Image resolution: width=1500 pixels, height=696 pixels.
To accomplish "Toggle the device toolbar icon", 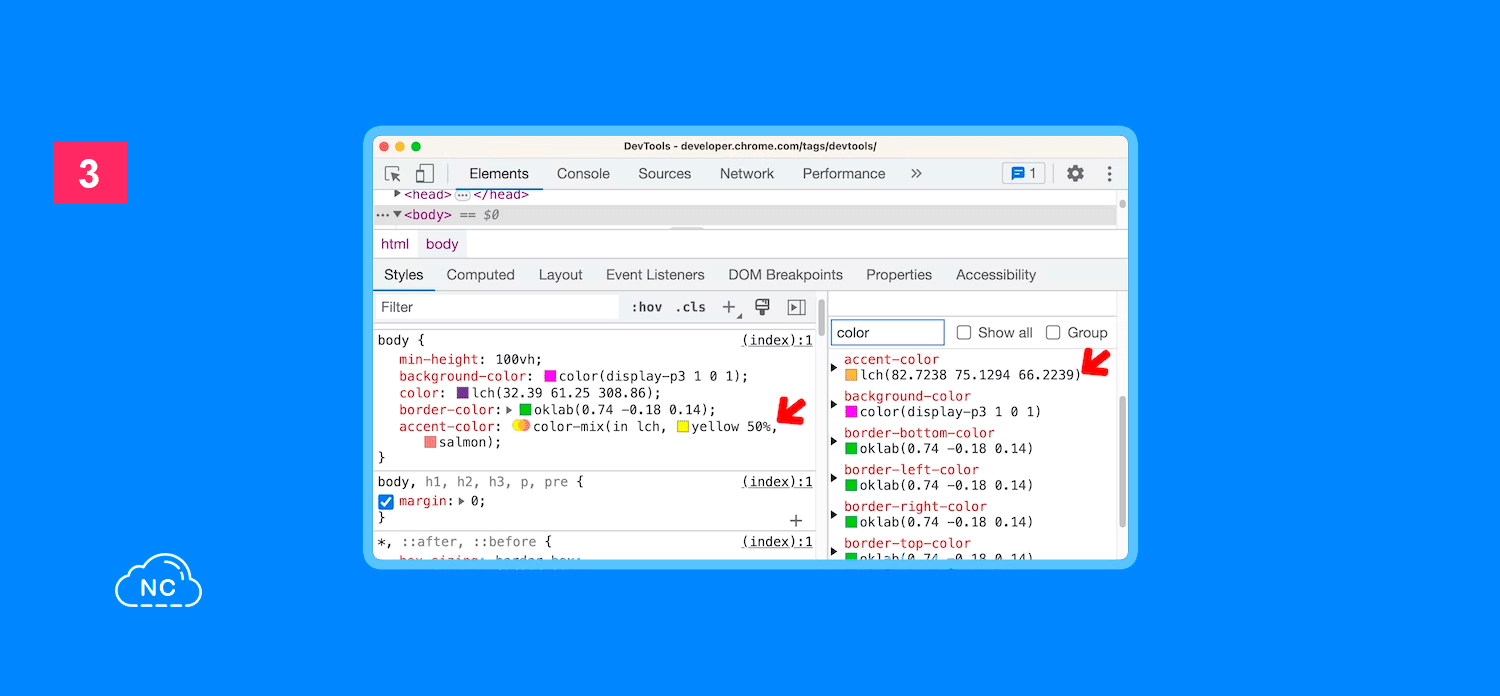I will [425, 174].
